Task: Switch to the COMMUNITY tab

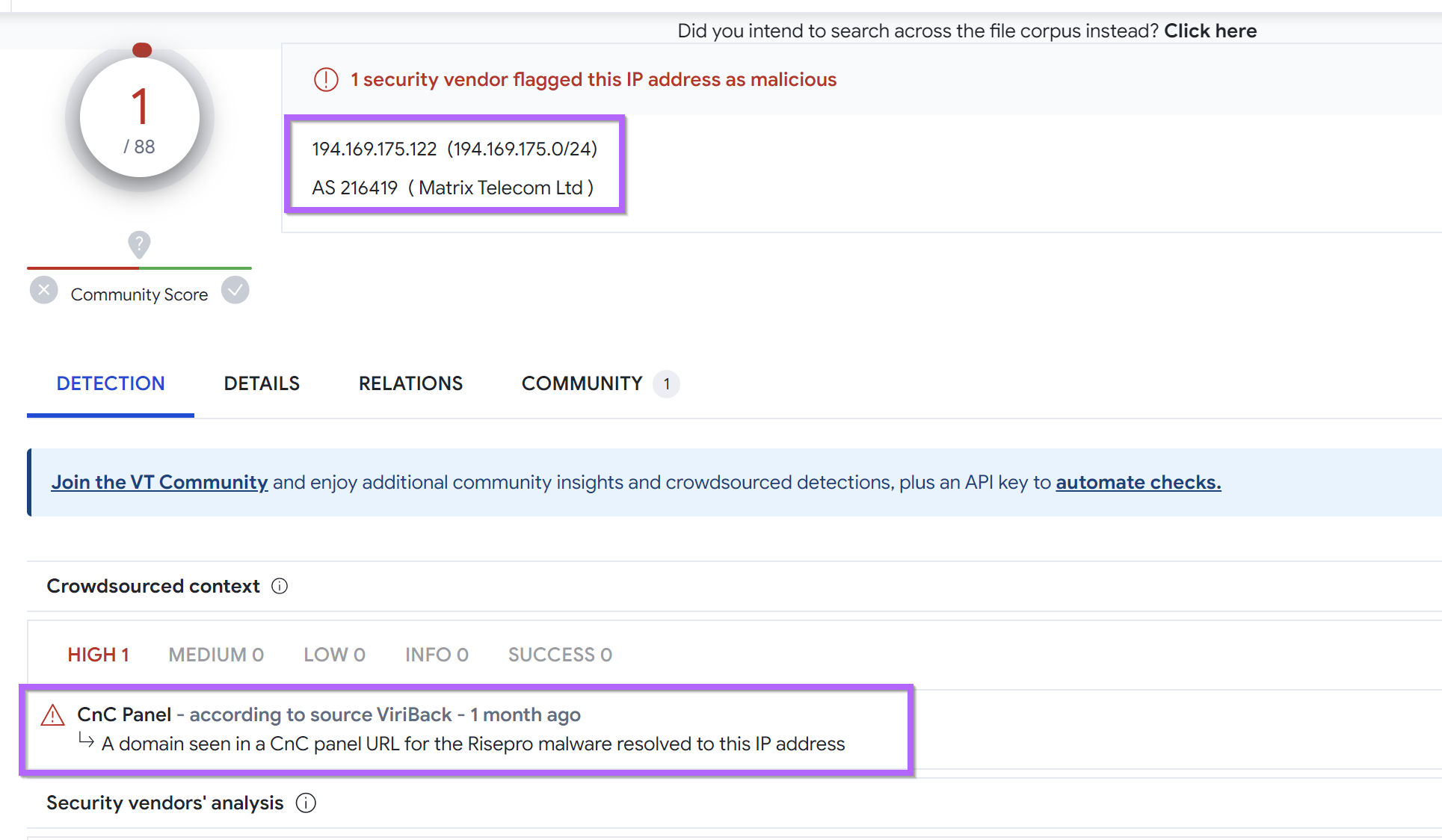Action: pos(582,383)
